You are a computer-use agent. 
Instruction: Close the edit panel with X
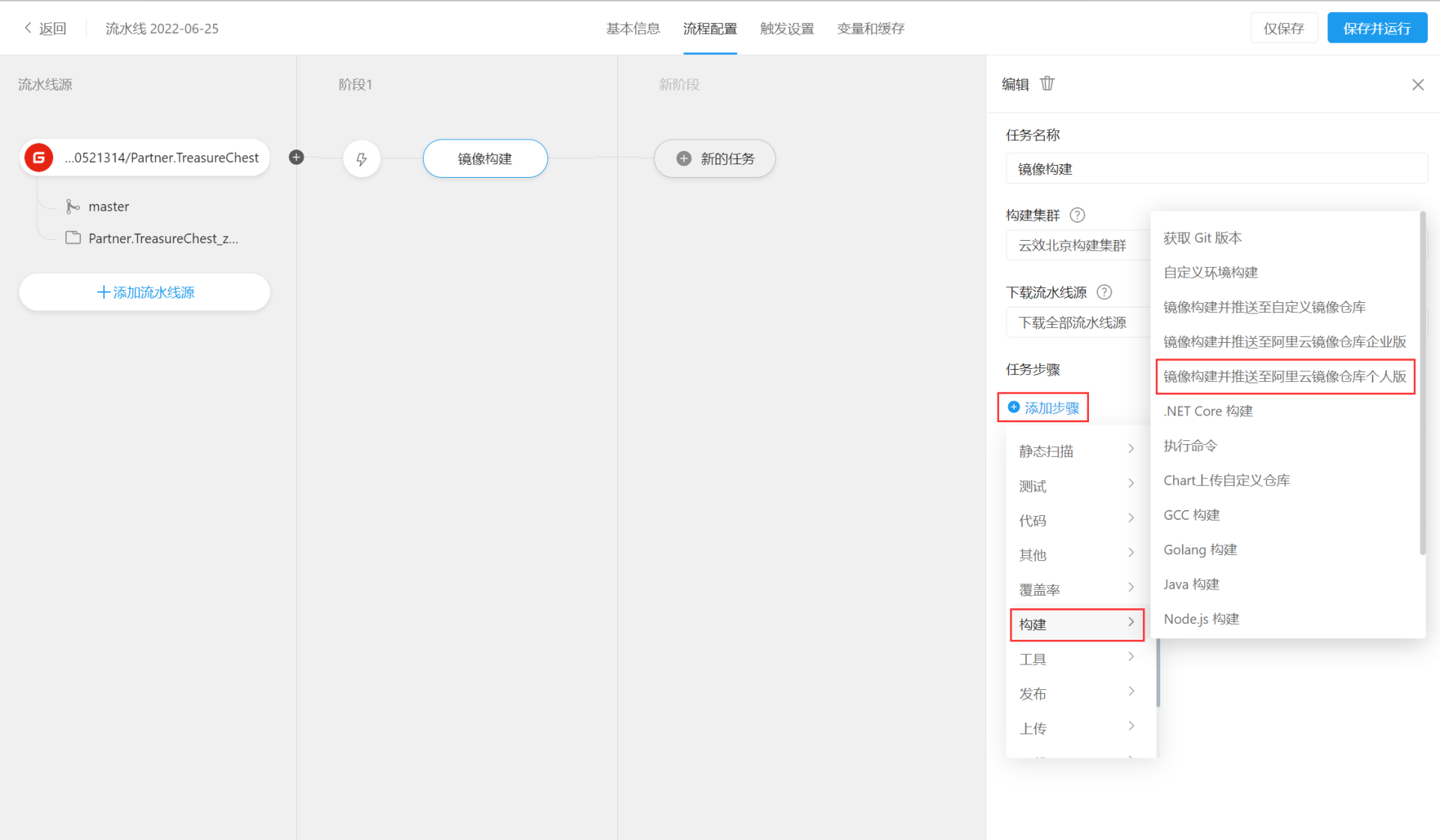click(x=1417, y=85)
